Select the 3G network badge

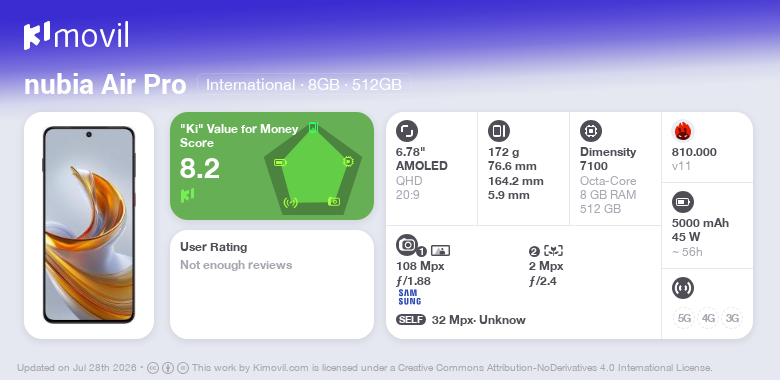pos(732,318)
